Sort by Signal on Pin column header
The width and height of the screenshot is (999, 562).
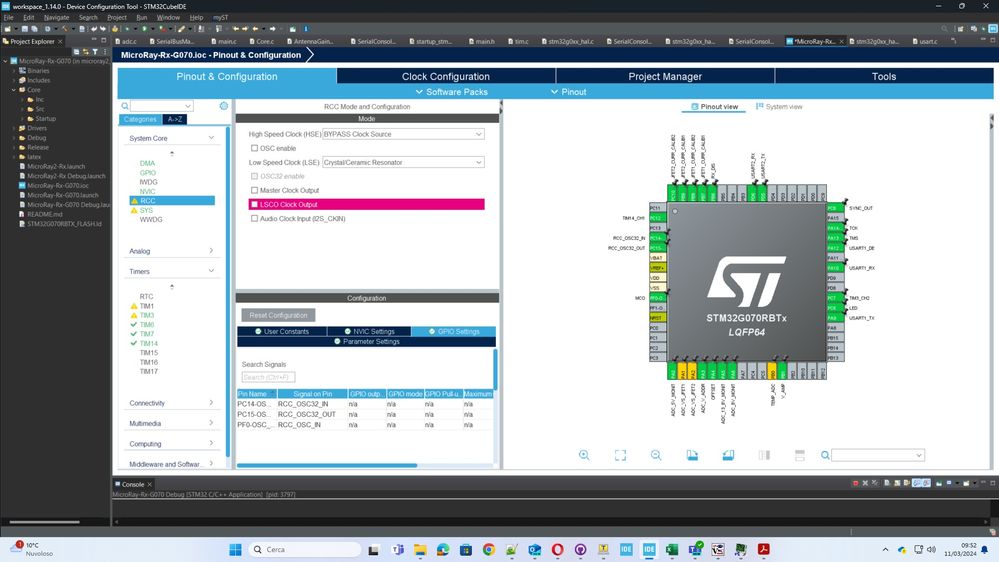pyautogui.click(x=313, y=394)
